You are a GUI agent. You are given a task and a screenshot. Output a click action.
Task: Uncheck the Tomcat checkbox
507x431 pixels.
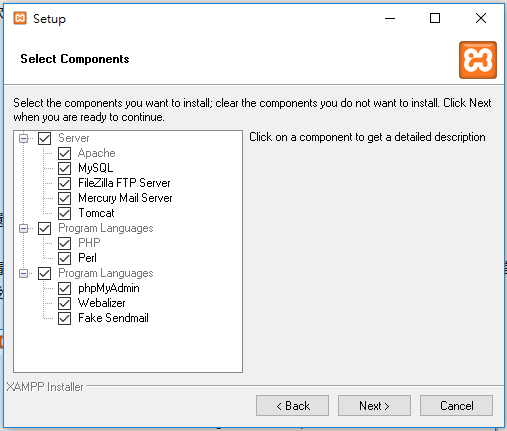(x=64, y=213)
